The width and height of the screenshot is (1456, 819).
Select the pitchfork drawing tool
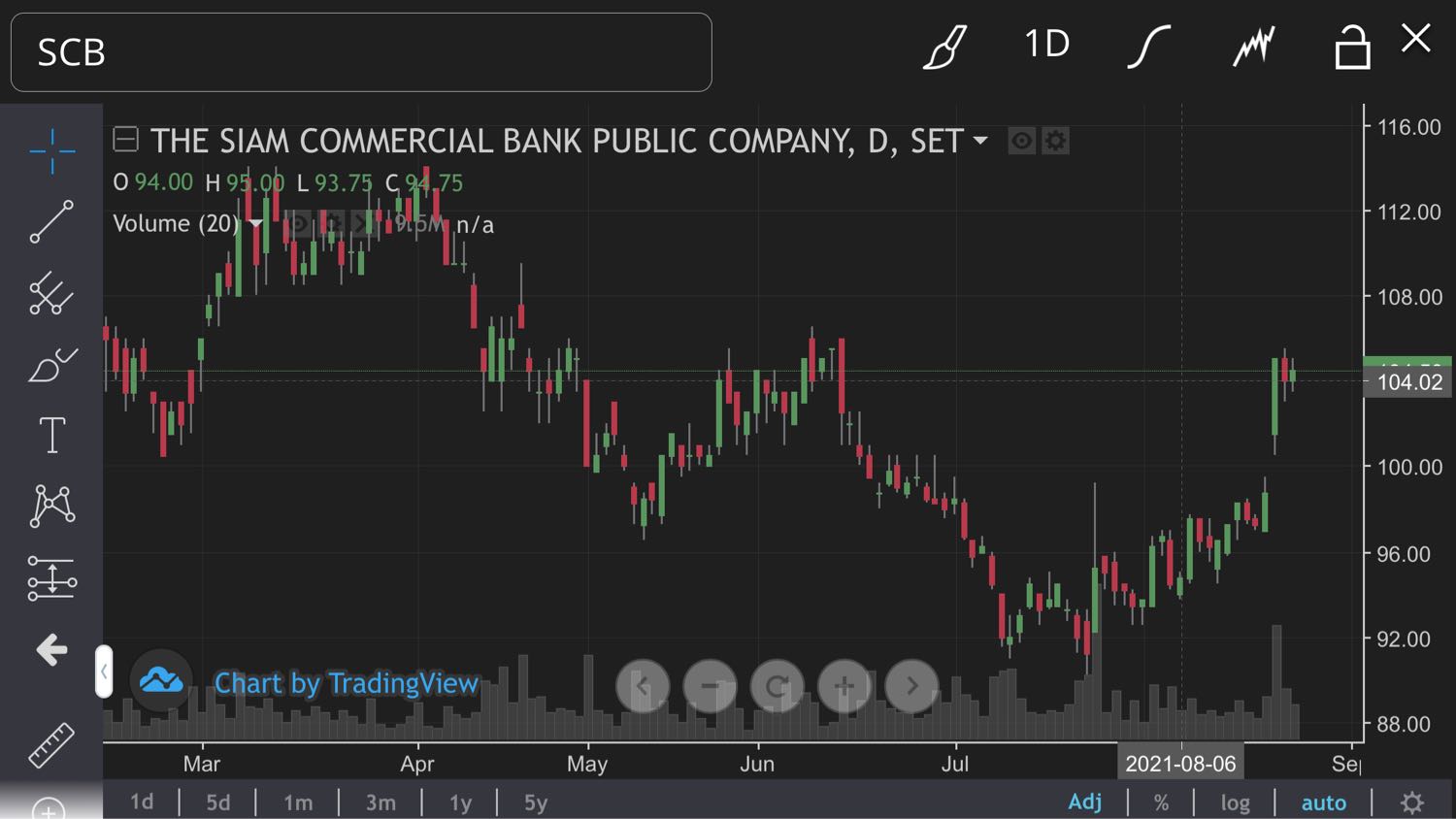pyautogui.click(x=51, y=293)
